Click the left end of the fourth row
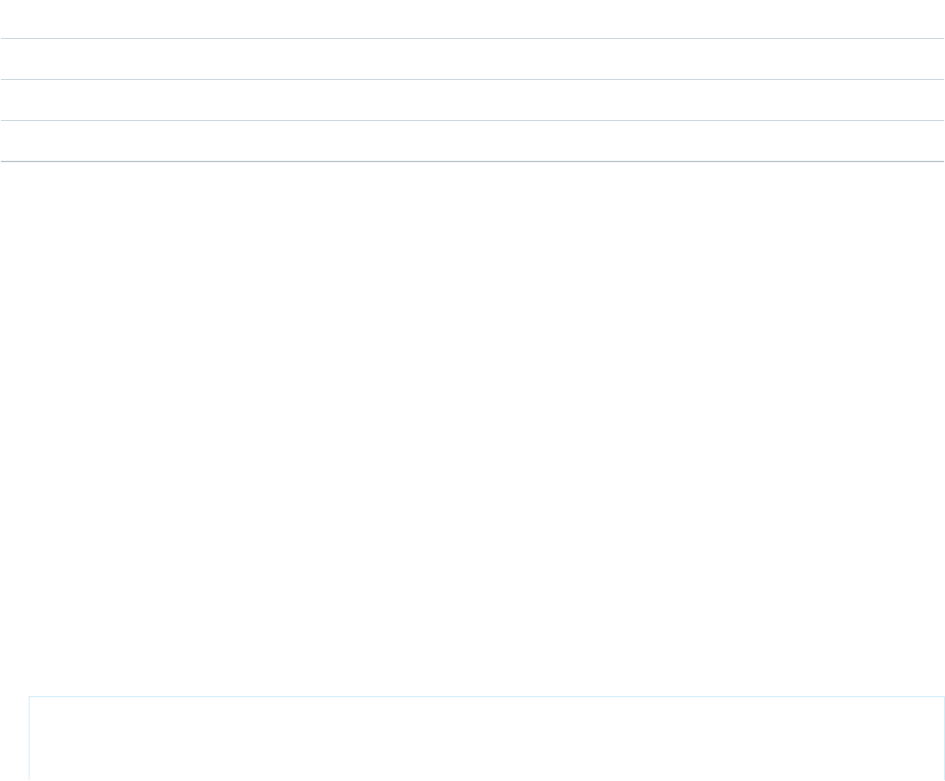This screenshot has height=781, width=945. [x=17, y=141]
